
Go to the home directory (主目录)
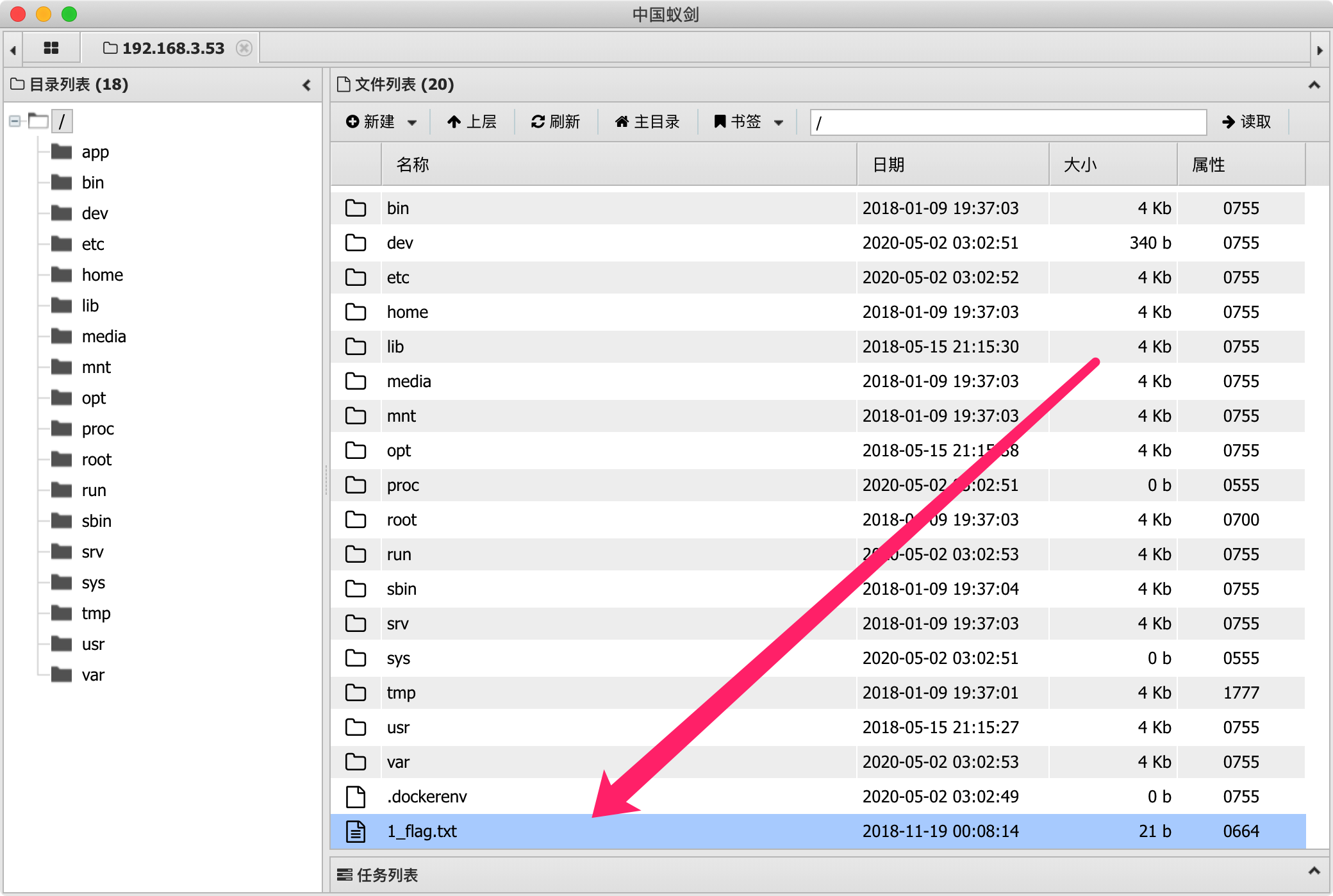click(647, 122)
